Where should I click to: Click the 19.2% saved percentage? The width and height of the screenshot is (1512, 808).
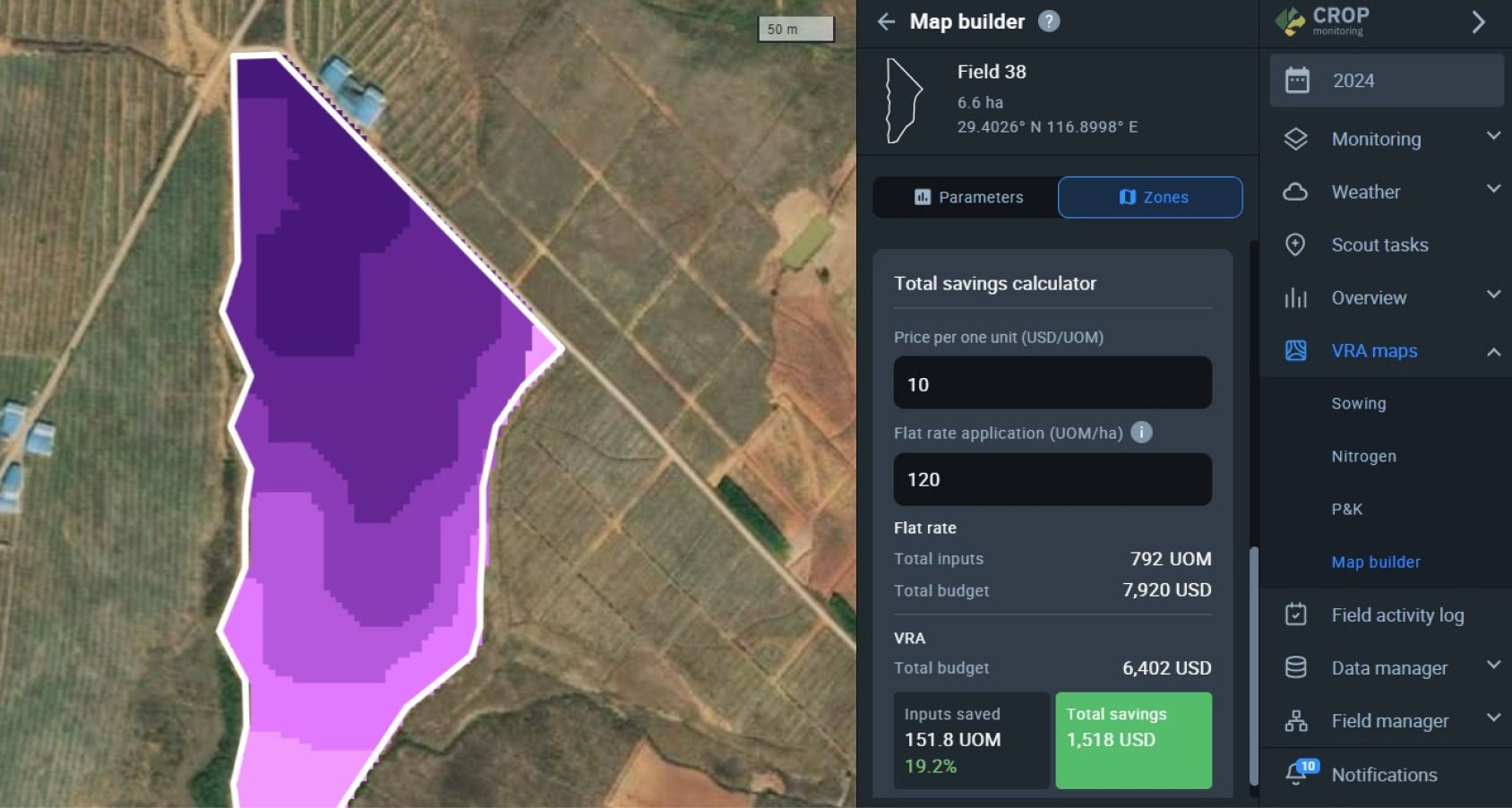click(x=930, y=766)
